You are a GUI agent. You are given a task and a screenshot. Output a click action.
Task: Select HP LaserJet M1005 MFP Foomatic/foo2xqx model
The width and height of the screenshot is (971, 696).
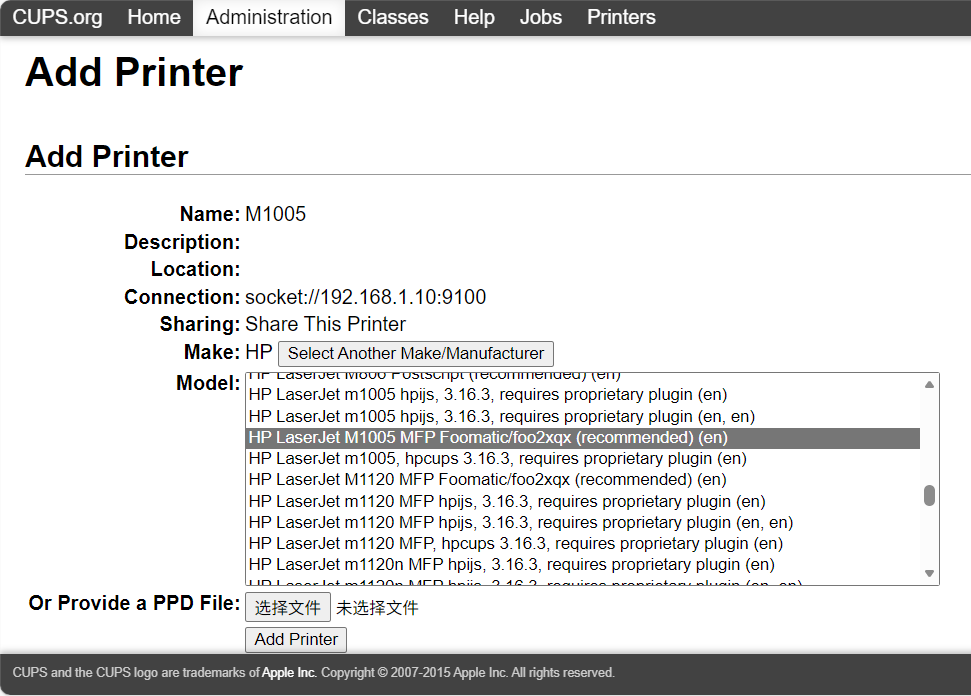(x=583, y=438)
